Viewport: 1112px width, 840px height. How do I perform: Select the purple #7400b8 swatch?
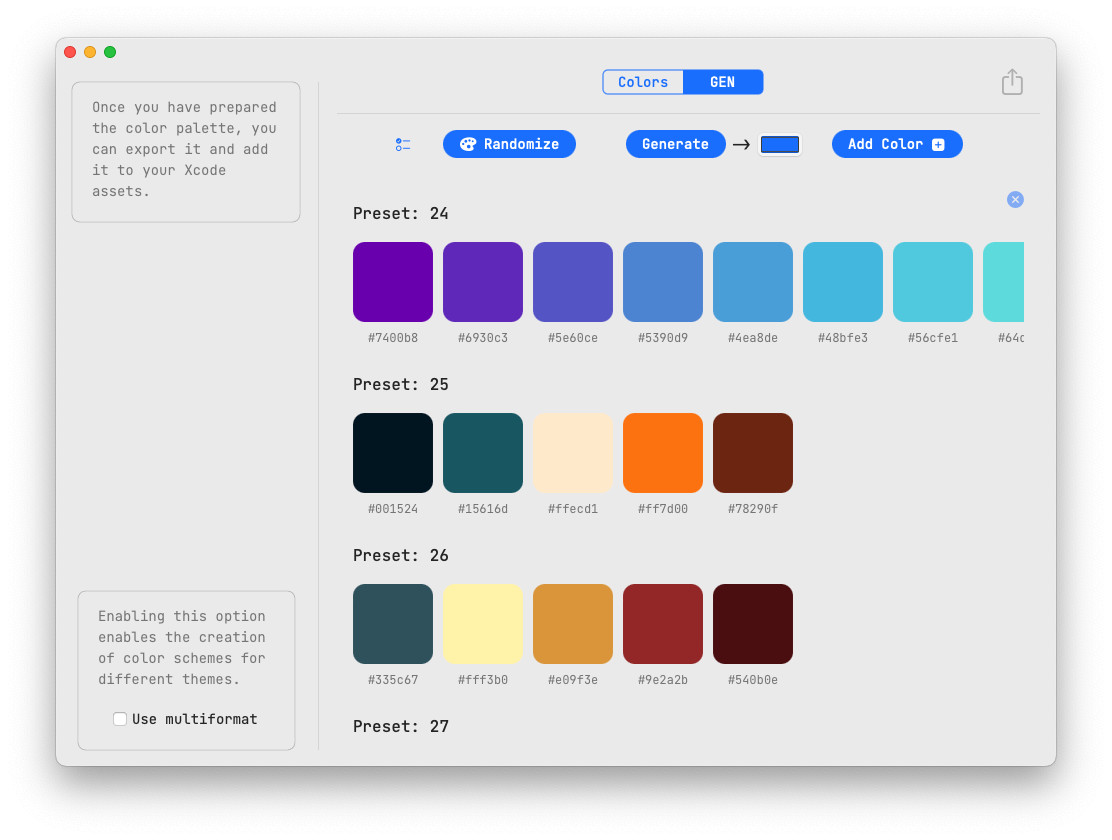(x=393, y=282)
